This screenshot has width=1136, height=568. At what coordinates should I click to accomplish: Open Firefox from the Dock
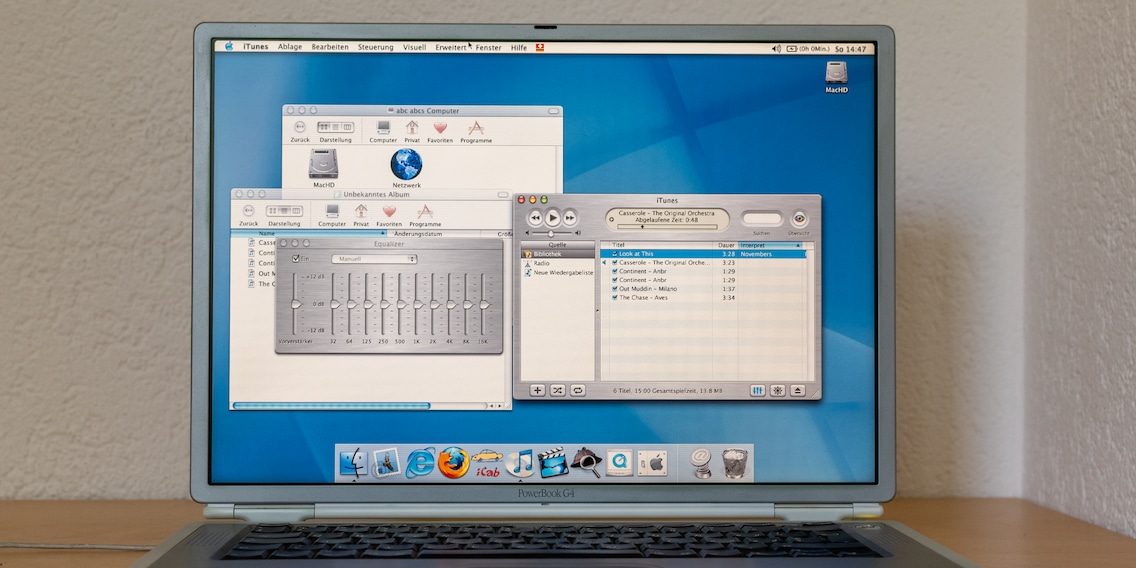click(x=454, y=462)
